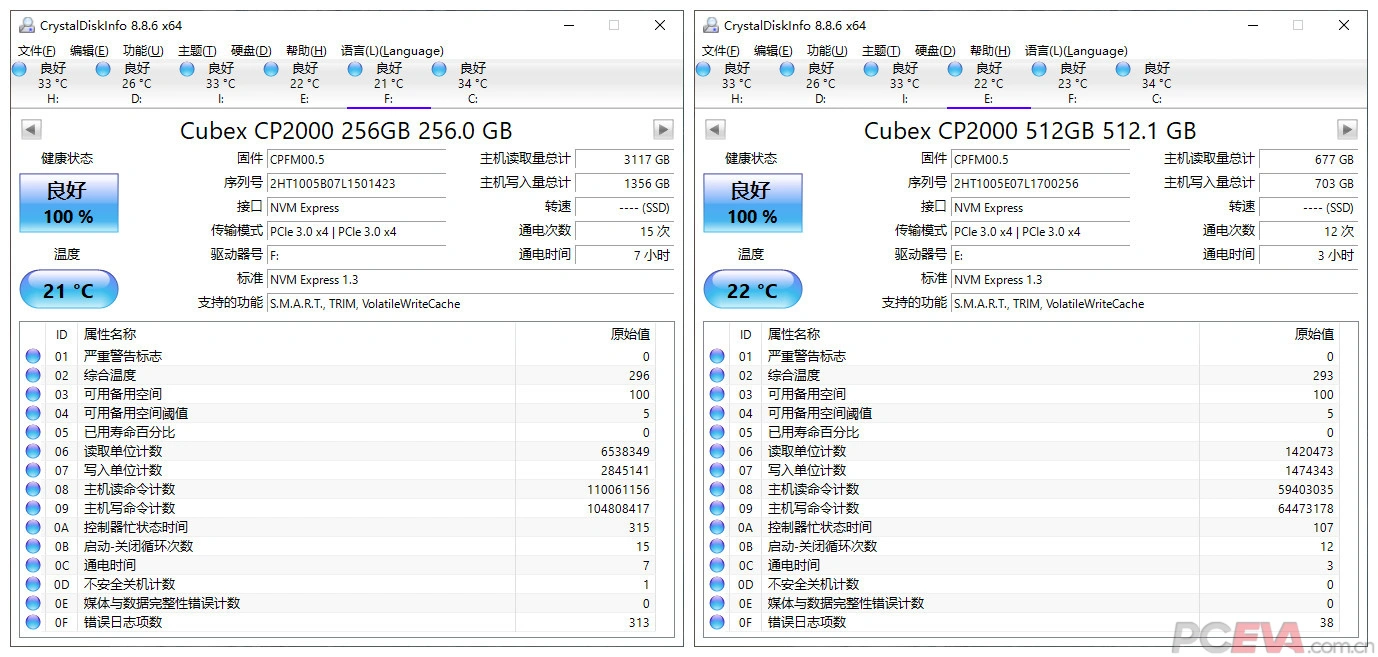
Task: Open 语言(L)(Language) menu in right window
Action: [1076, 51]
